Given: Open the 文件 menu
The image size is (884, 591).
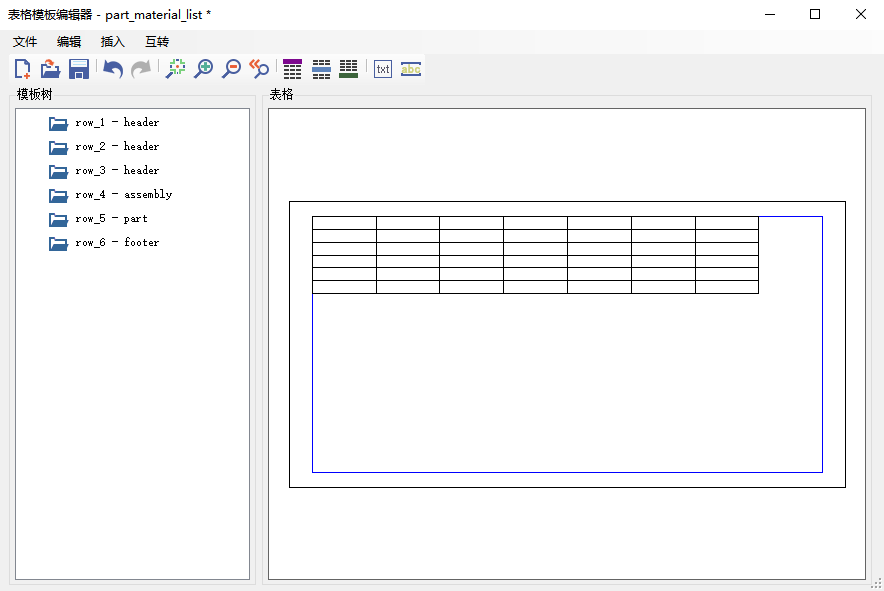Looking at the screenshot, I should tap(25, 42).
